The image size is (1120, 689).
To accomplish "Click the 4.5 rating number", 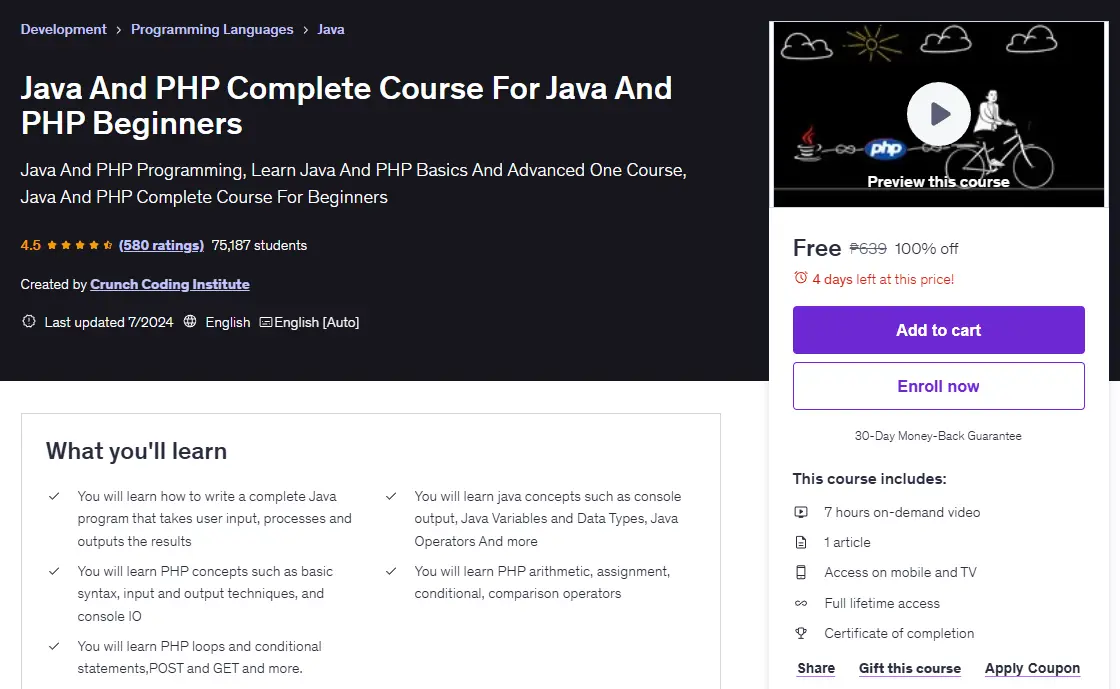I will pyautogui.click(x=31, y=245).
